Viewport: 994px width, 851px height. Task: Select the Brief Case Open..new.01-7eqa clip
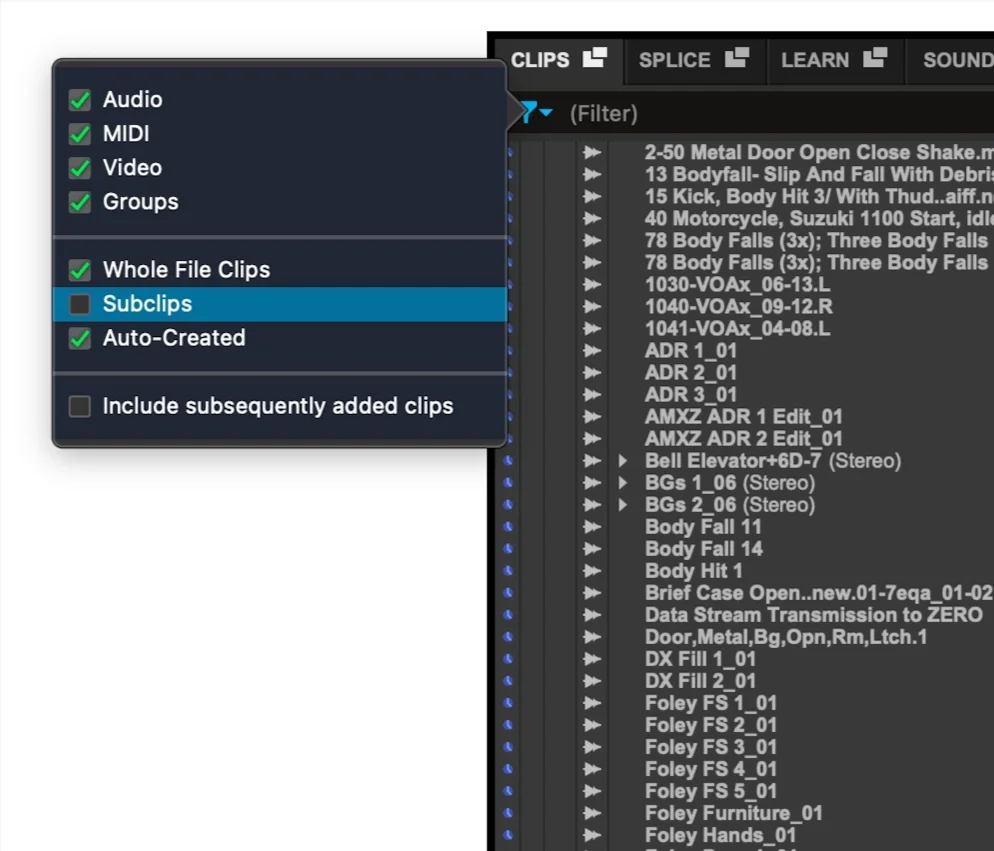(819, 593)
